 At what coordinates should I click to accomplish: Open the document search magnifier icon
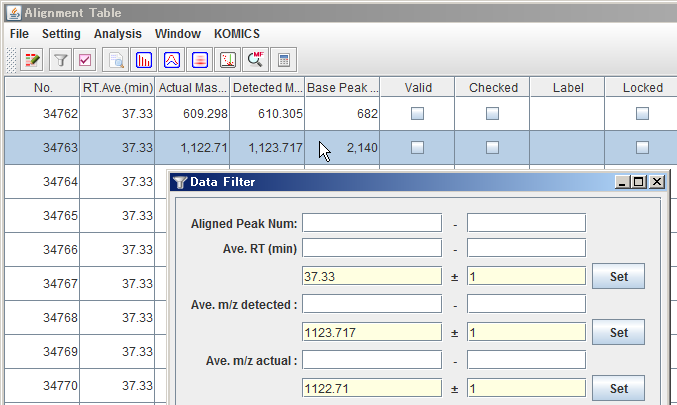pyautogui.click(x=116, y=60)
